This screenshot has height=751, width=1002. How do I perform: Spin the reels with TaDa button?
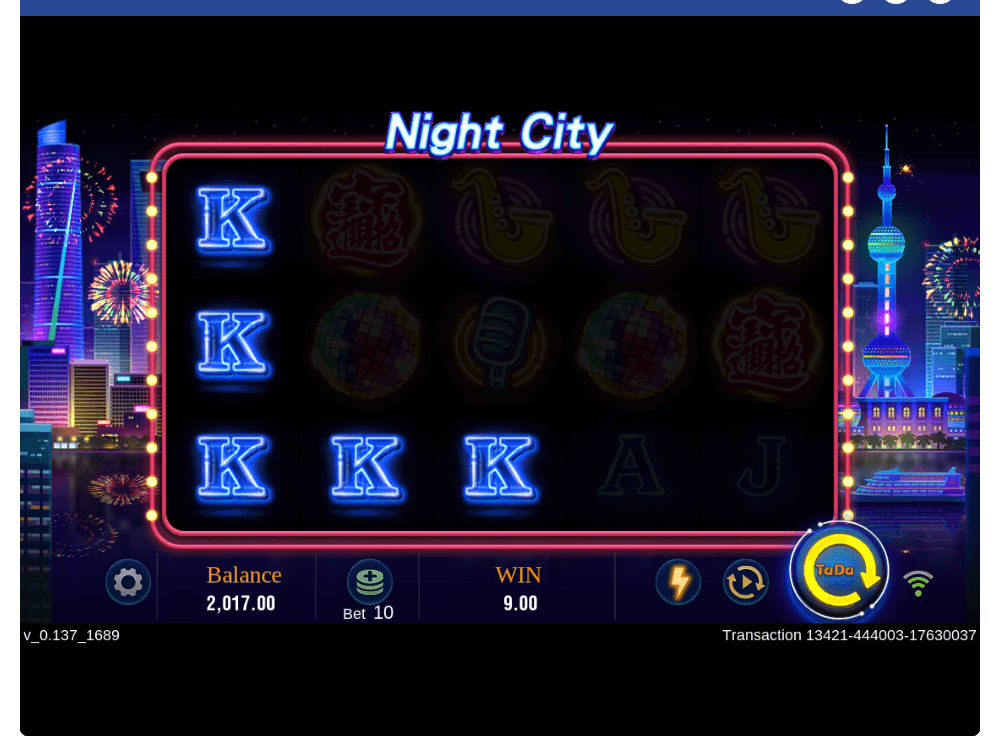(839, 571)
